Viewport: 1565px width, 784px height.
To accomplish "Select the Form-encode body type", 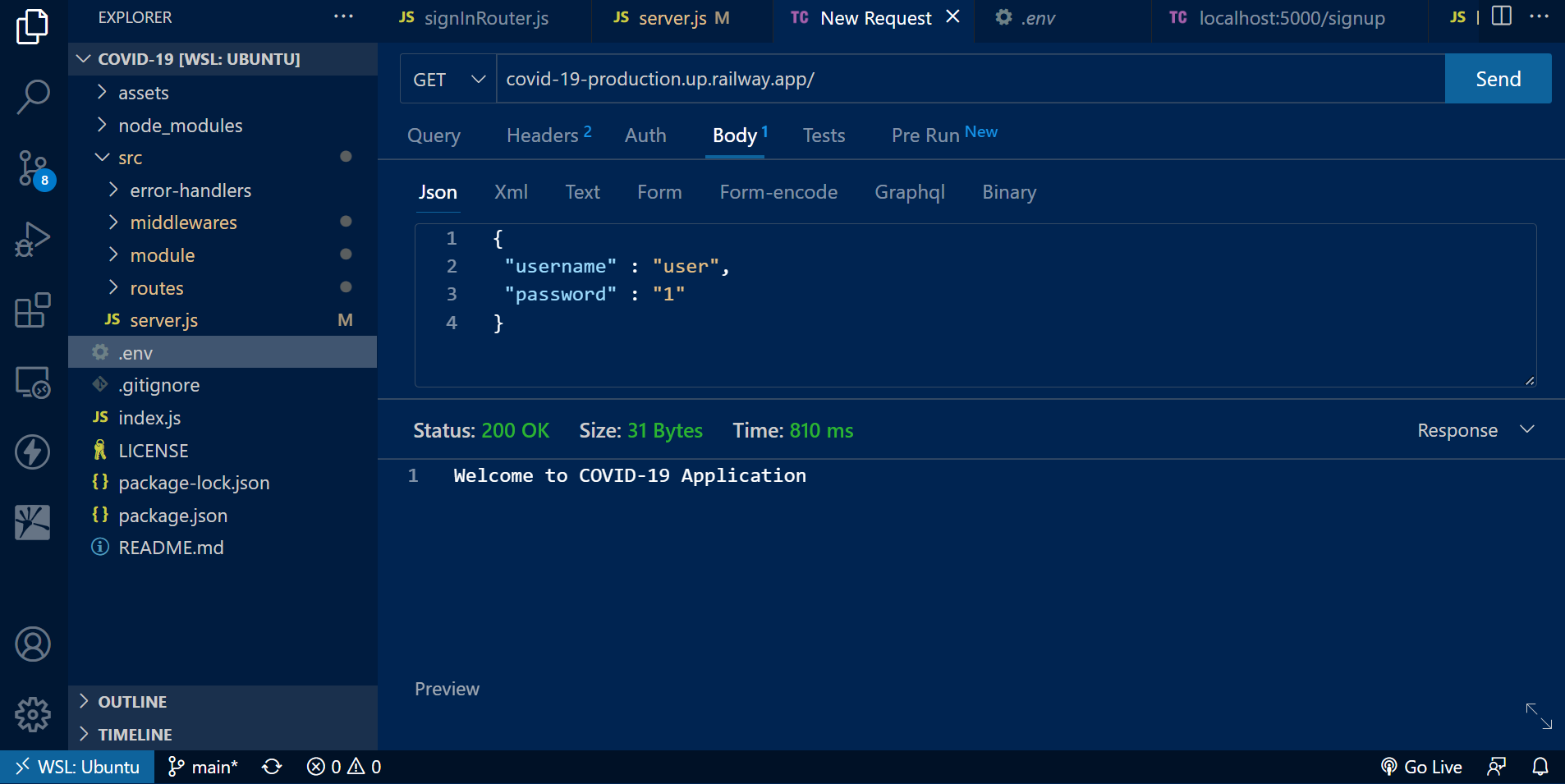I will coord(778,192).
